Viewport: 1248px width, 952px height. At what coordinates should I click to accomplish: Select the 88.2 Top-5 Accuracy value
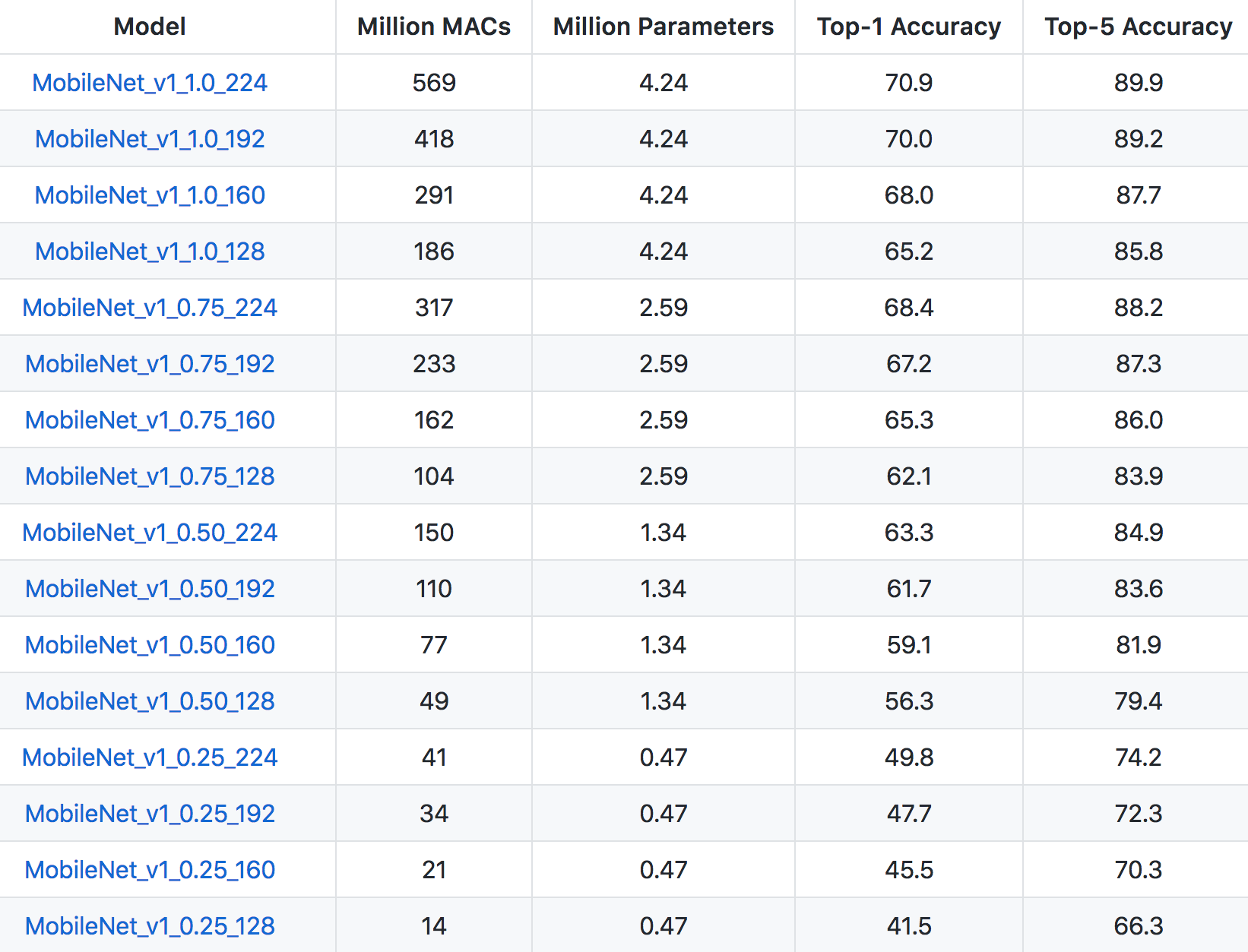[x=1139, y=308]
